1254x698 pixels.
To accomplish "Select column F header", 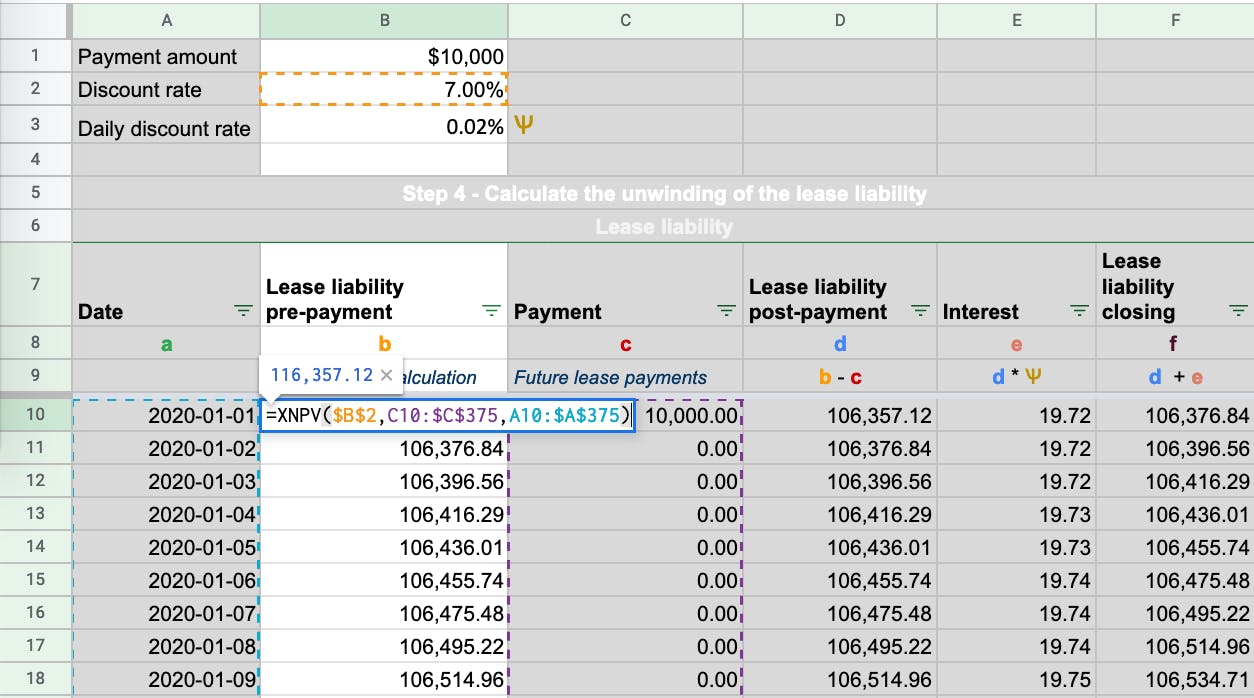I will [x=1175, y=19].
